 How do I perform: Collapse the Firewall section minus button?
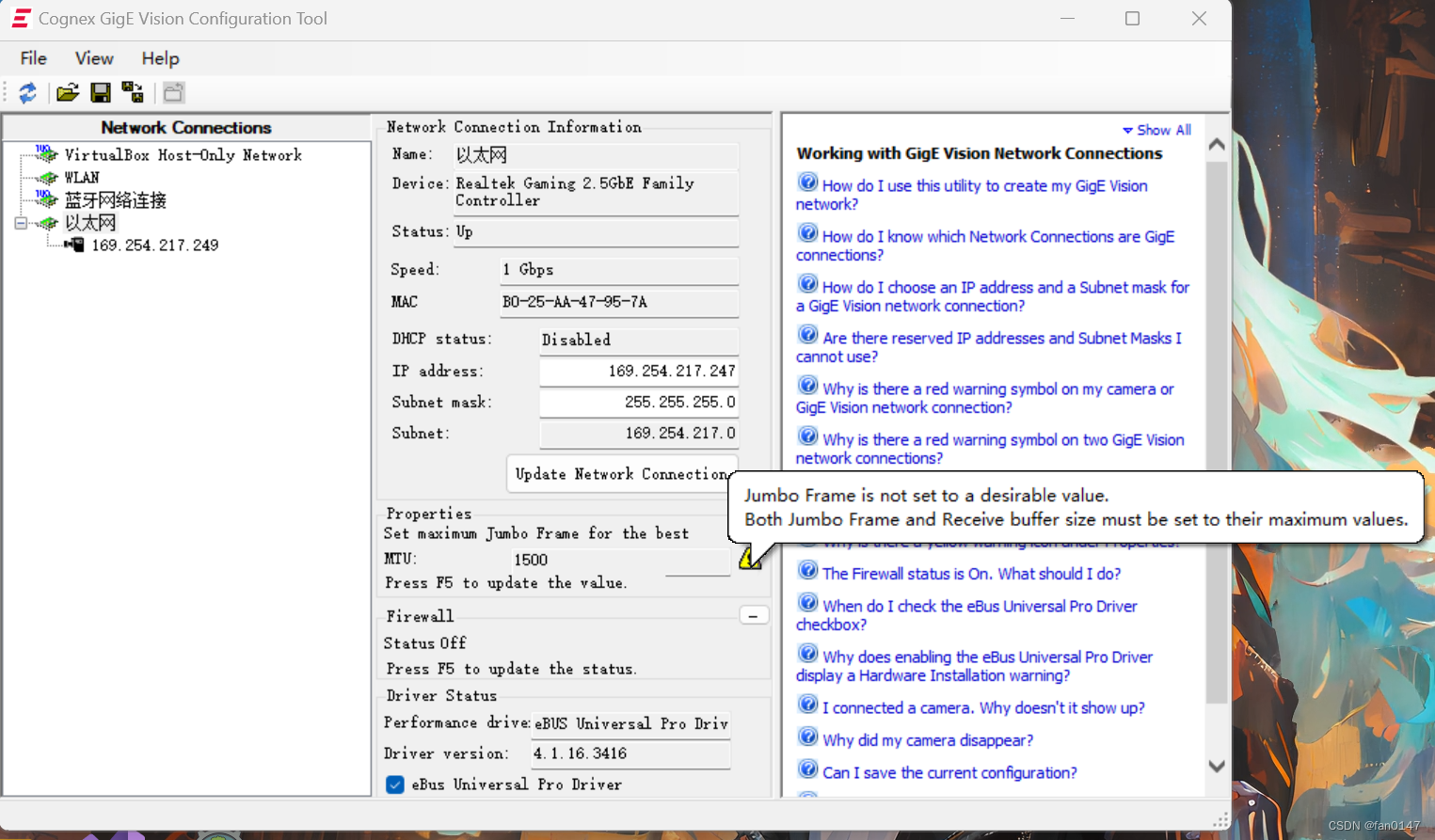click(x=754, y=615)
